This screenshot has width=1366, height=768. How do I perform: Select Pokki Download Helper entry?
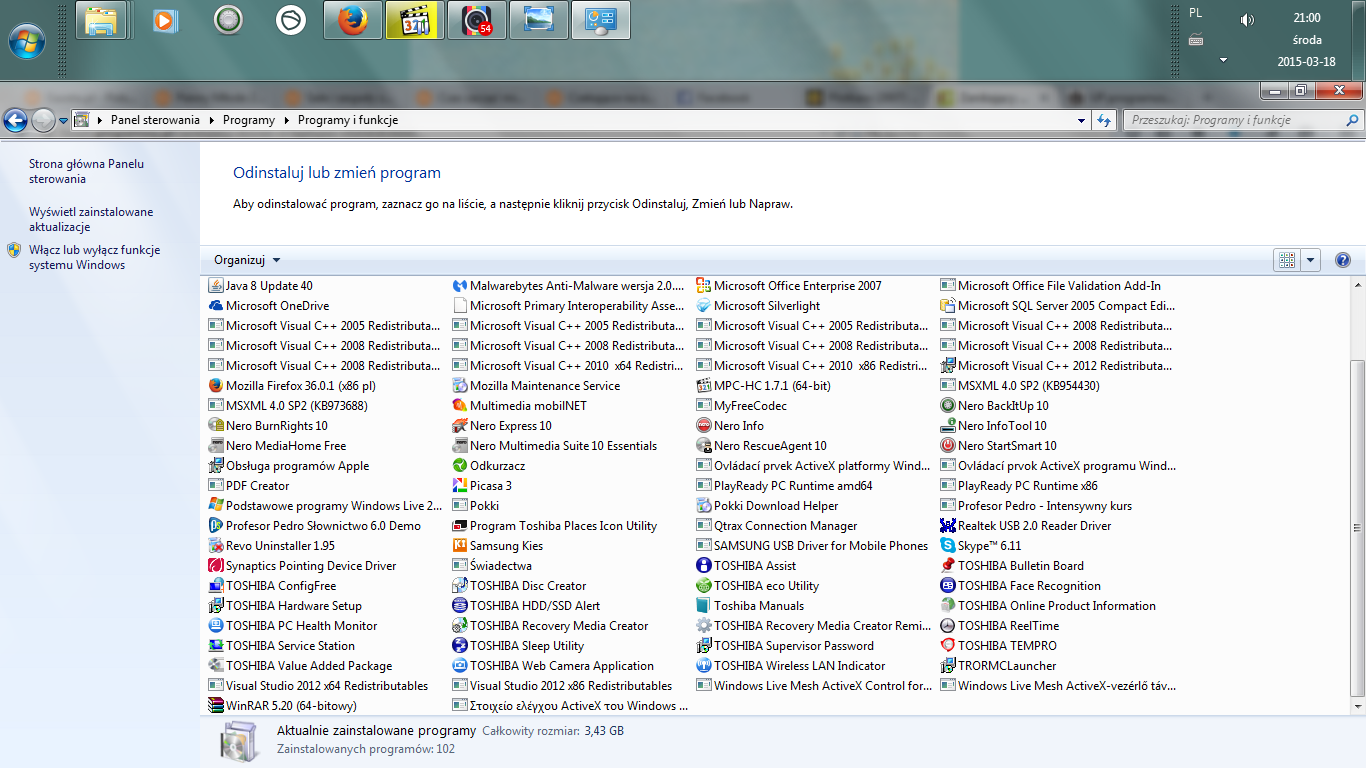pos(768,506)
